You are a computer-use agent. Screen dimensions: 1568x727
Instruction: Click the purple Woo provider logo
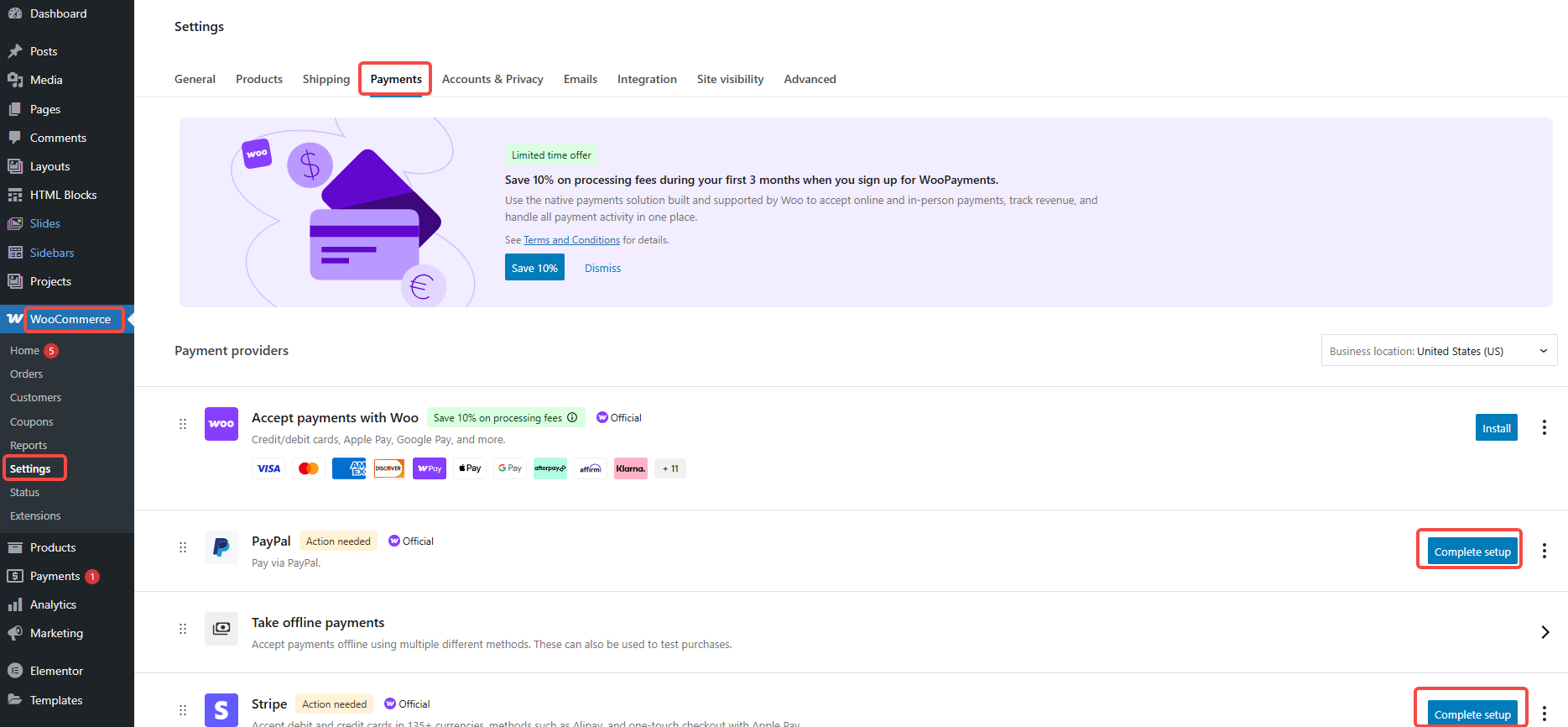(x=221, y=424)
